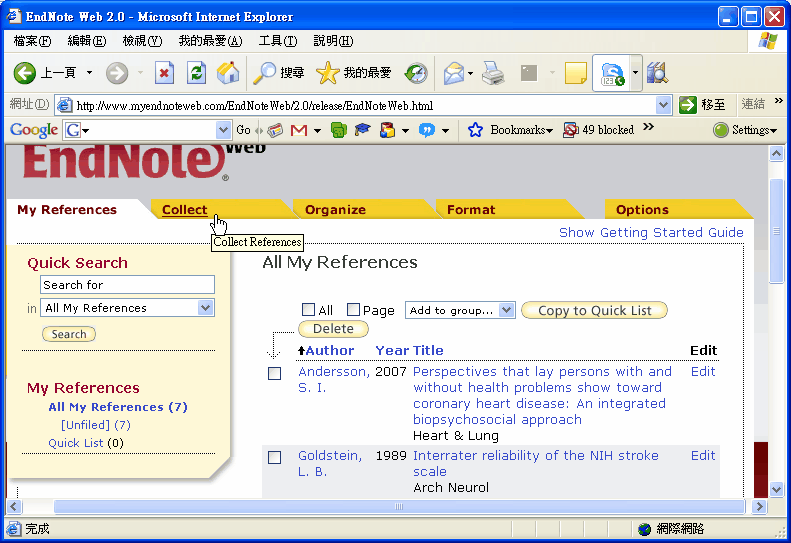The height and width of the screenshot is (543, 791).
Task: Click the Gmail icon in Google toolbar
Action: (x=298, y=130)
